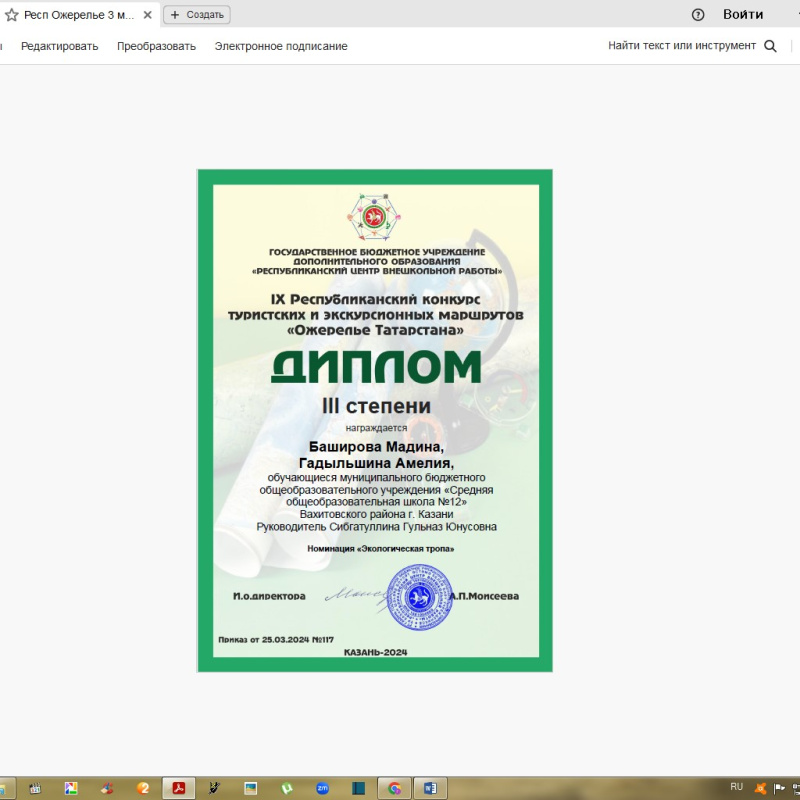
Task: Expand the hidden system tray icons
Action: (x=722, y=789)
